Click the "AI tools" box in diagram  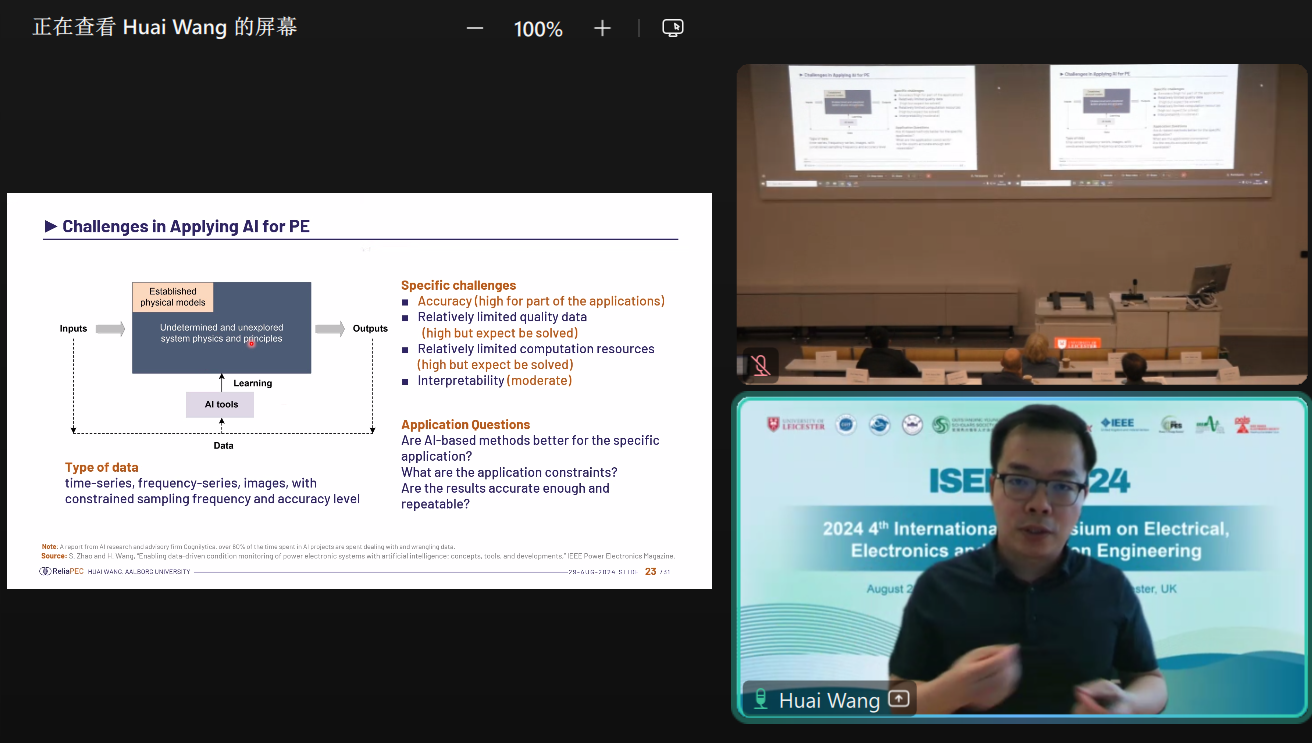click(221, 404)
